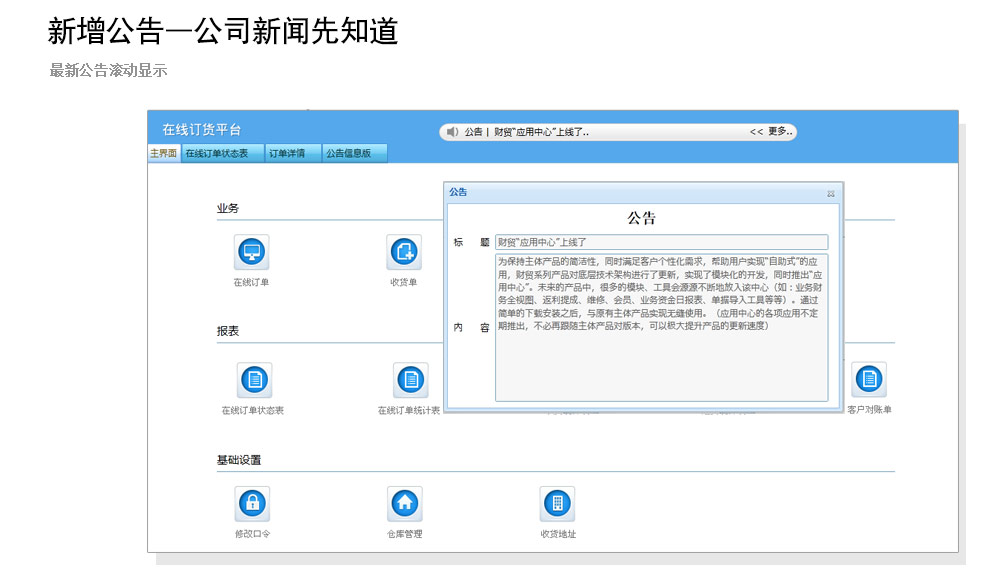Click the 标题 input field in dialog
This screenshot has height=580, width=1000.
(x=661, y=242)
